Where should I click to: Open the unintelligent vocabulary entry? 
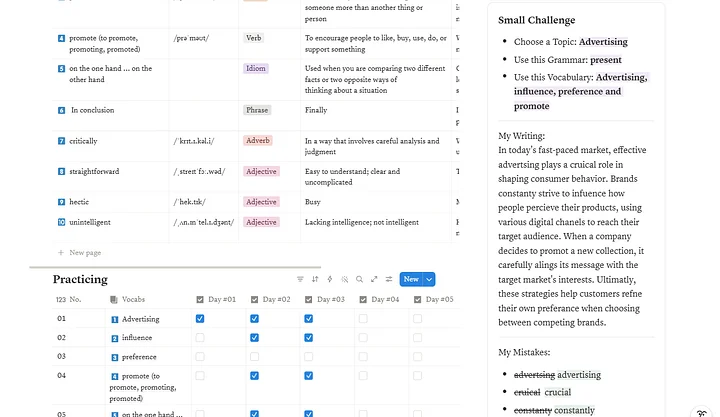click(x=90, y=222)
